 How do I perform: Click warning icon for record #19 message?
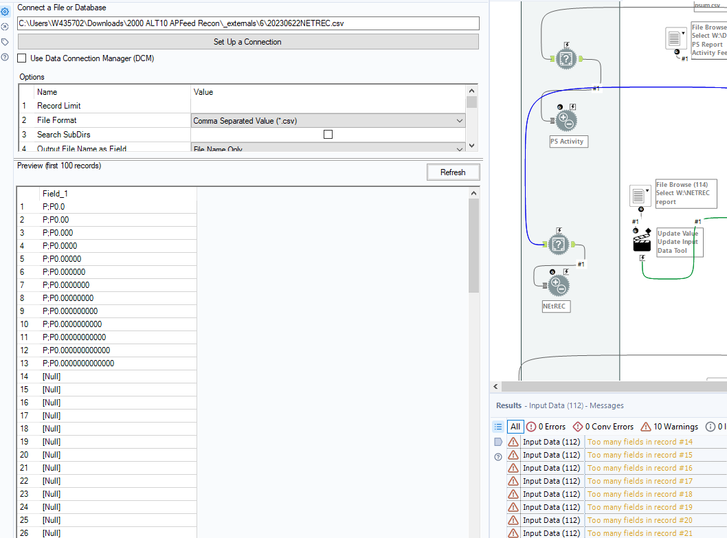click(513, 507)
